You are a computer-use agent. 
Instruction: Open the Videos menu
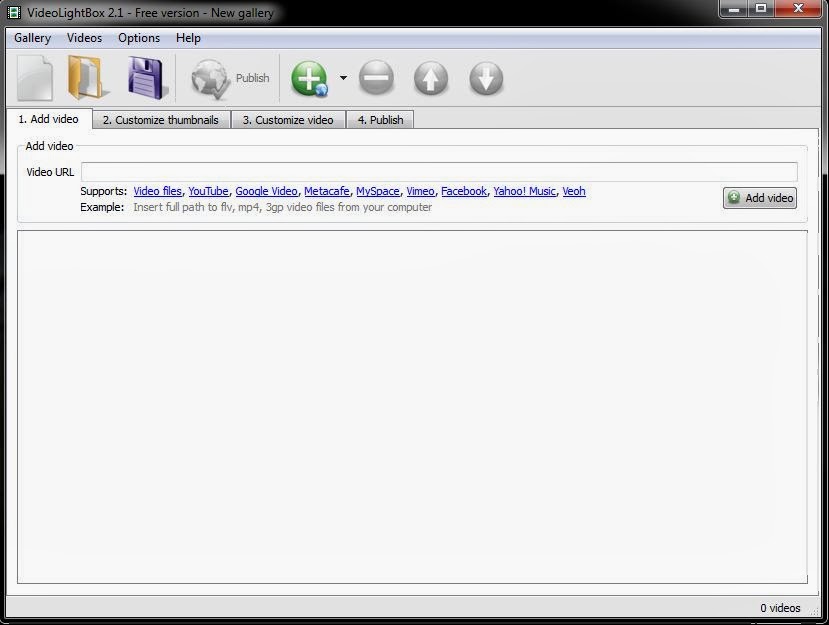84,38
